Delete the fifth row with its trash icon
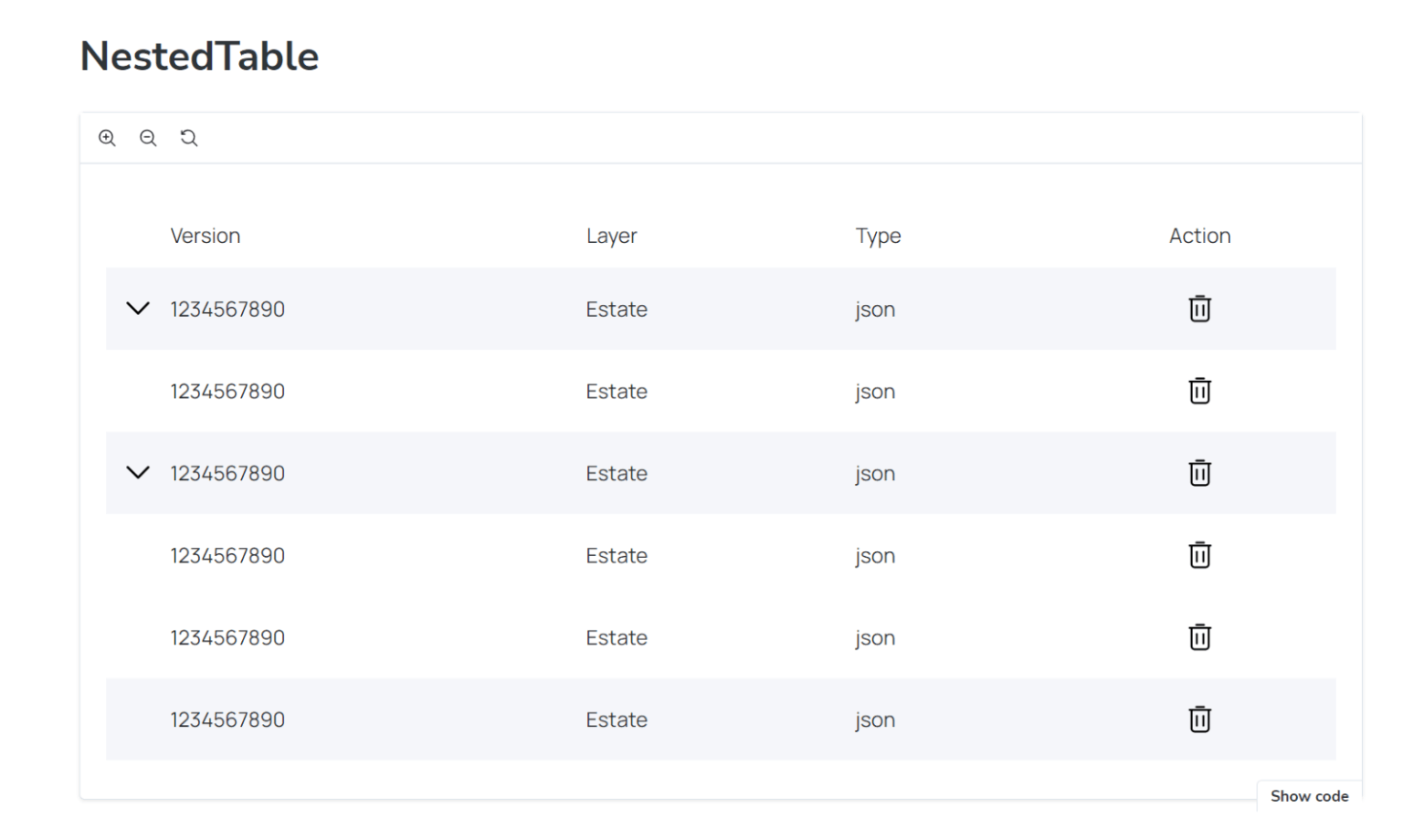 1199,637
